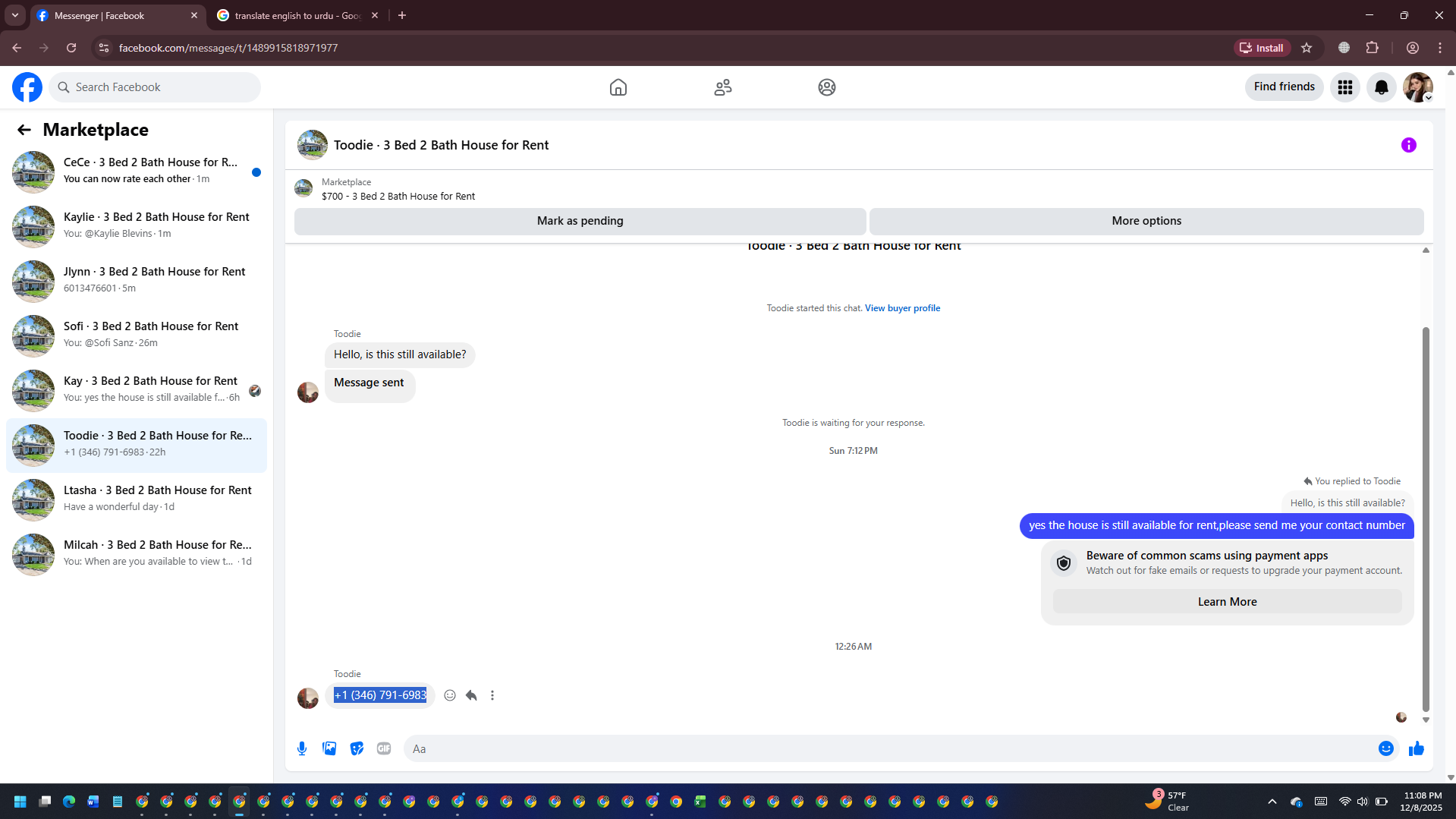Open the Milcah rental conversation
Image resolution: width=1456 pixels, height=819 pixels.
[x=137, y=554]
